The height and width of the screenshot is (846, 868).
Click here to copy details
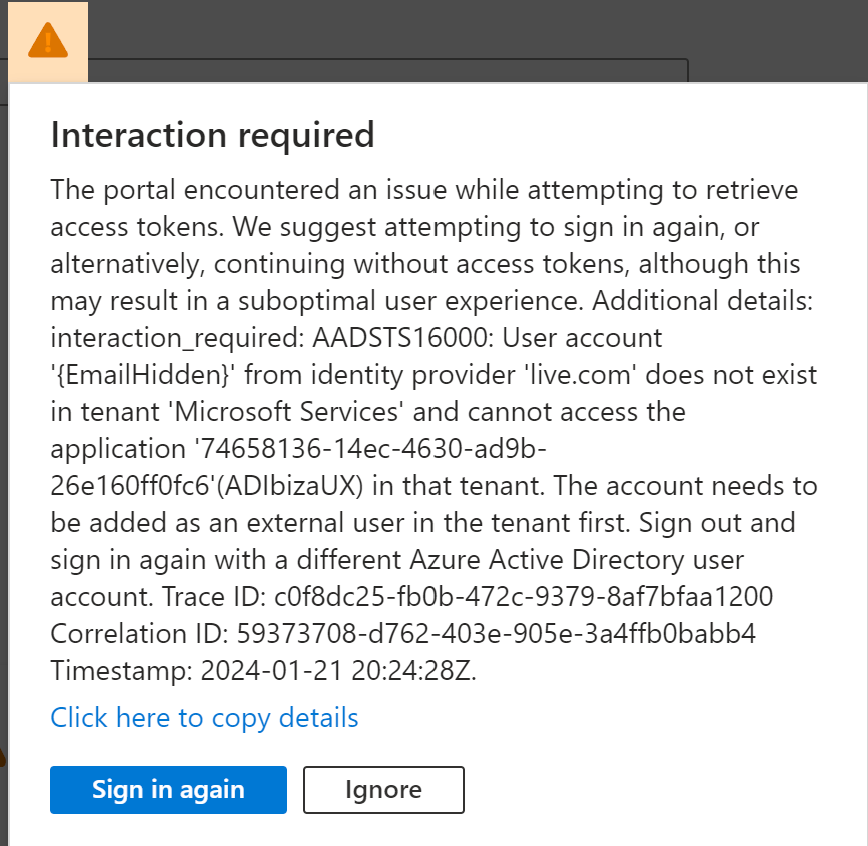click(203, 718)
